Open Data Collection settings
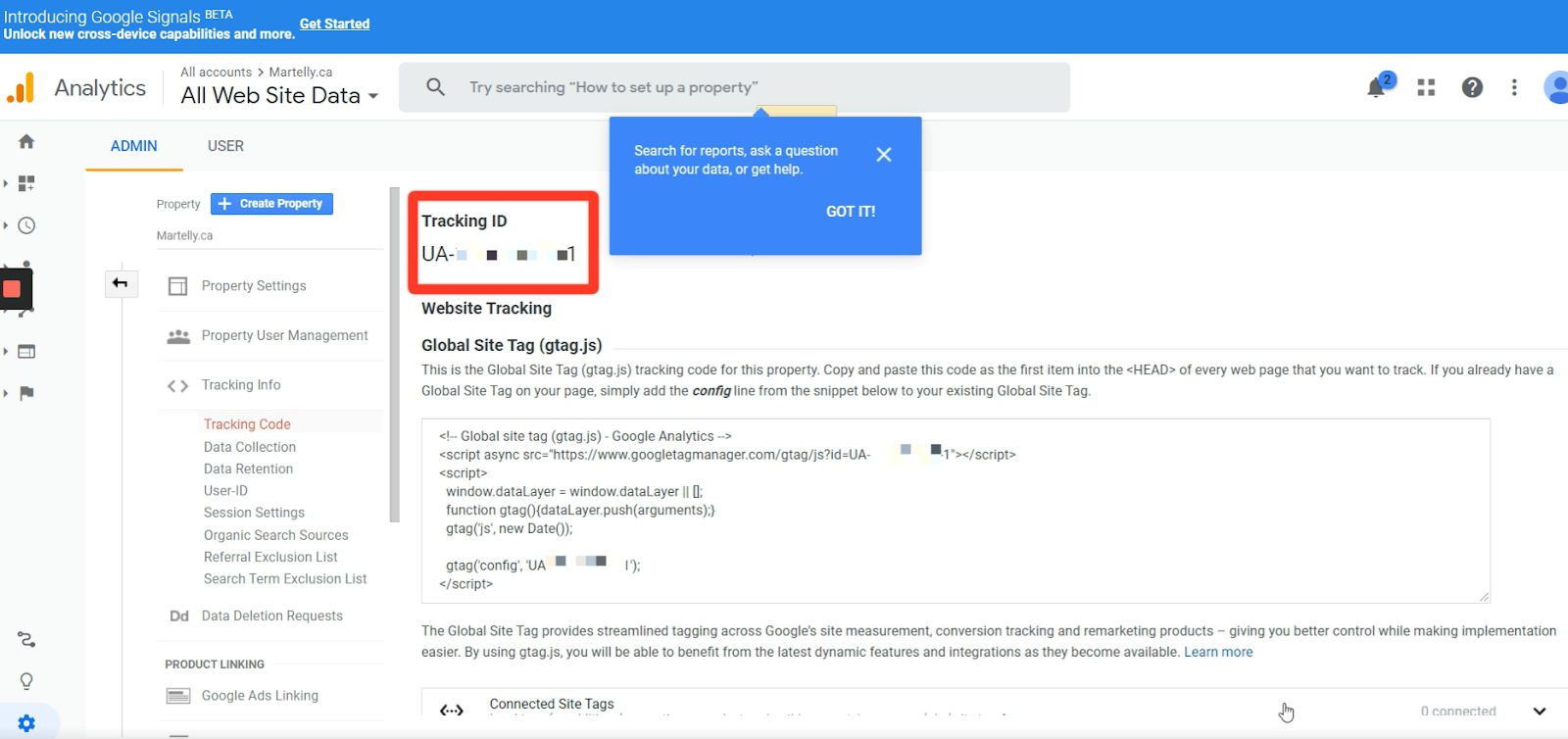 tap(250, 447)
